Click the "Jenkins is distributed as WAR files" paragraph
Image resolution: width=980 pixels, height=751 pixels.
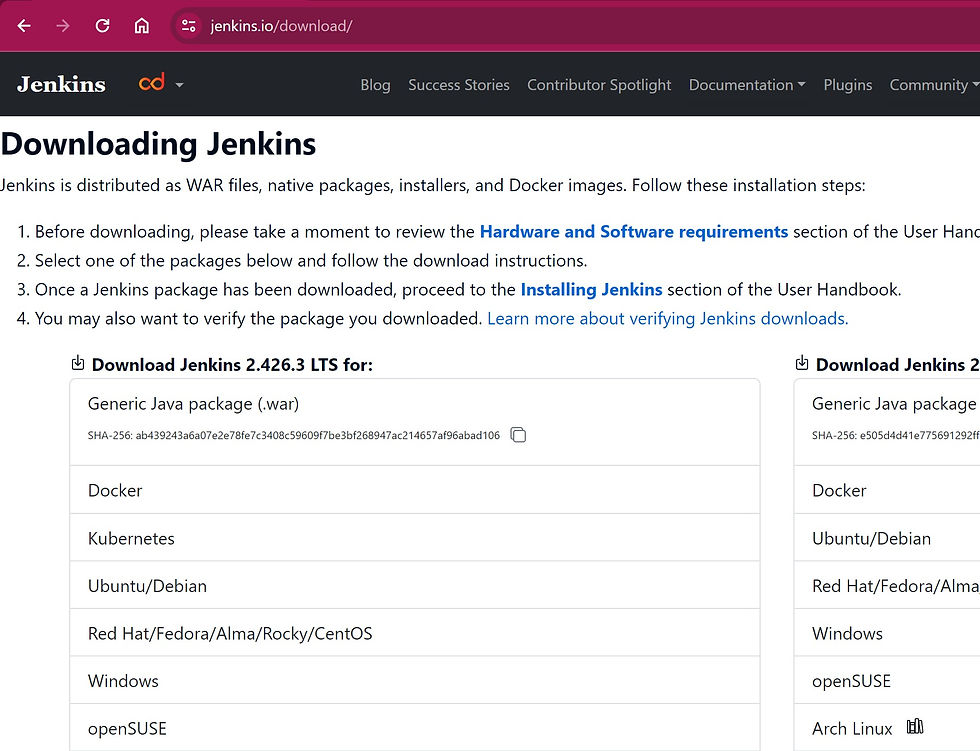tap(432, 186)
